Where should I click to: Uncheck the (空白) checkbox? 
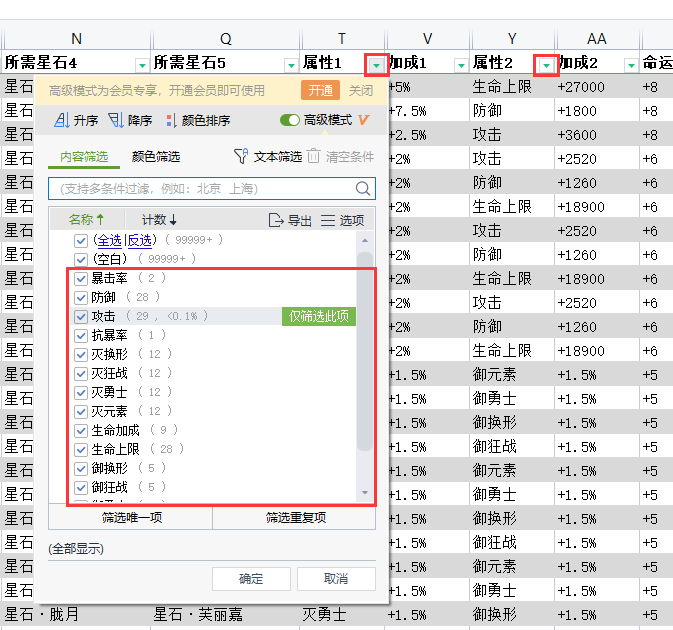[x=81, y=259]
